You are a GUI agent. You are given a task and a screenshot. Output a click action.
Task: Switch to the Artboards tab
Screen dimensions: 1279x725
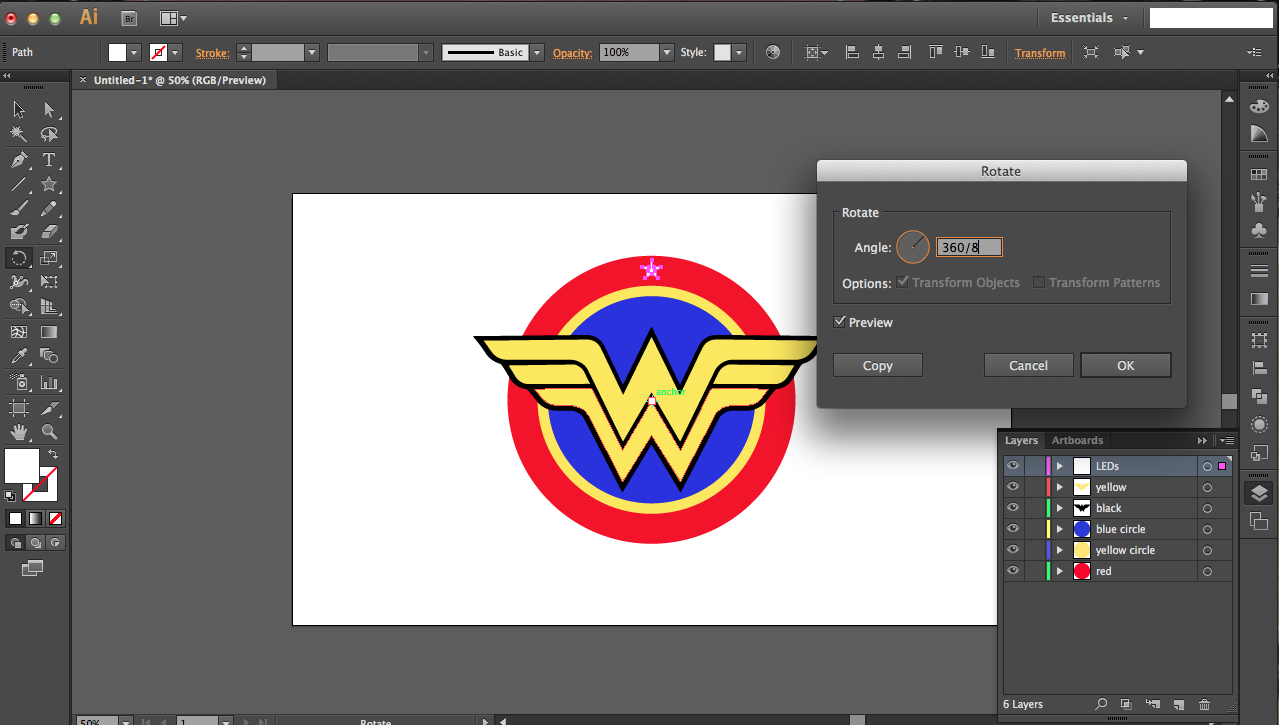[x=1077, y=440]
